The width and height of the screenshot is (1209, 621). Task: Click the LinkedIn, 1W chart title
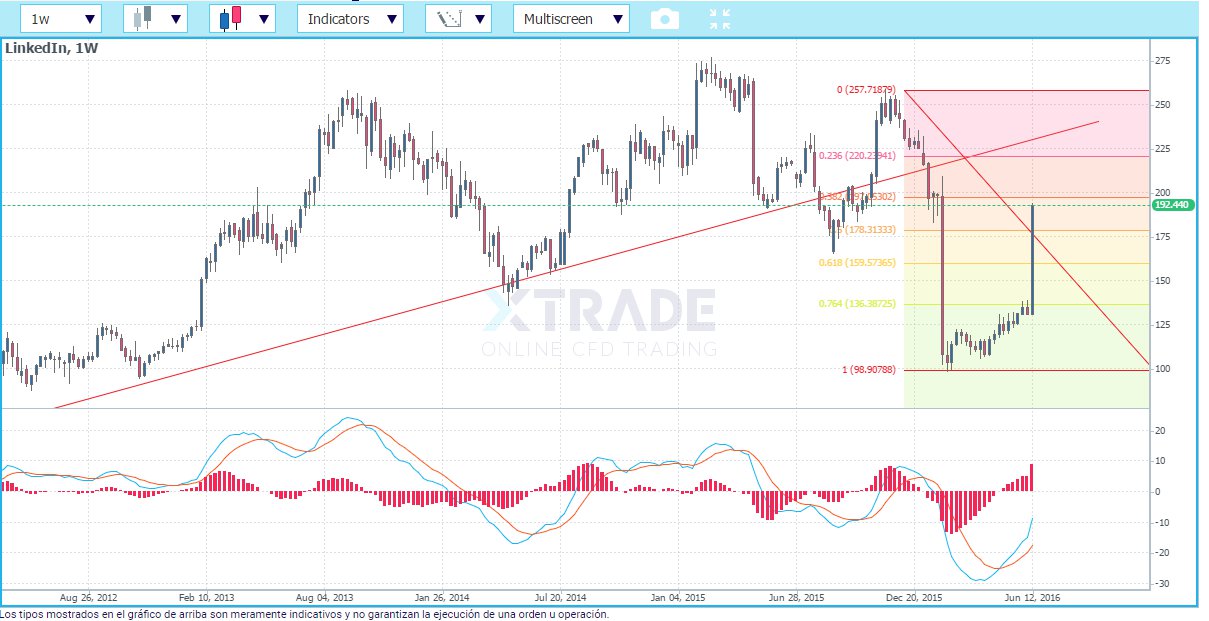pos(52,48)
